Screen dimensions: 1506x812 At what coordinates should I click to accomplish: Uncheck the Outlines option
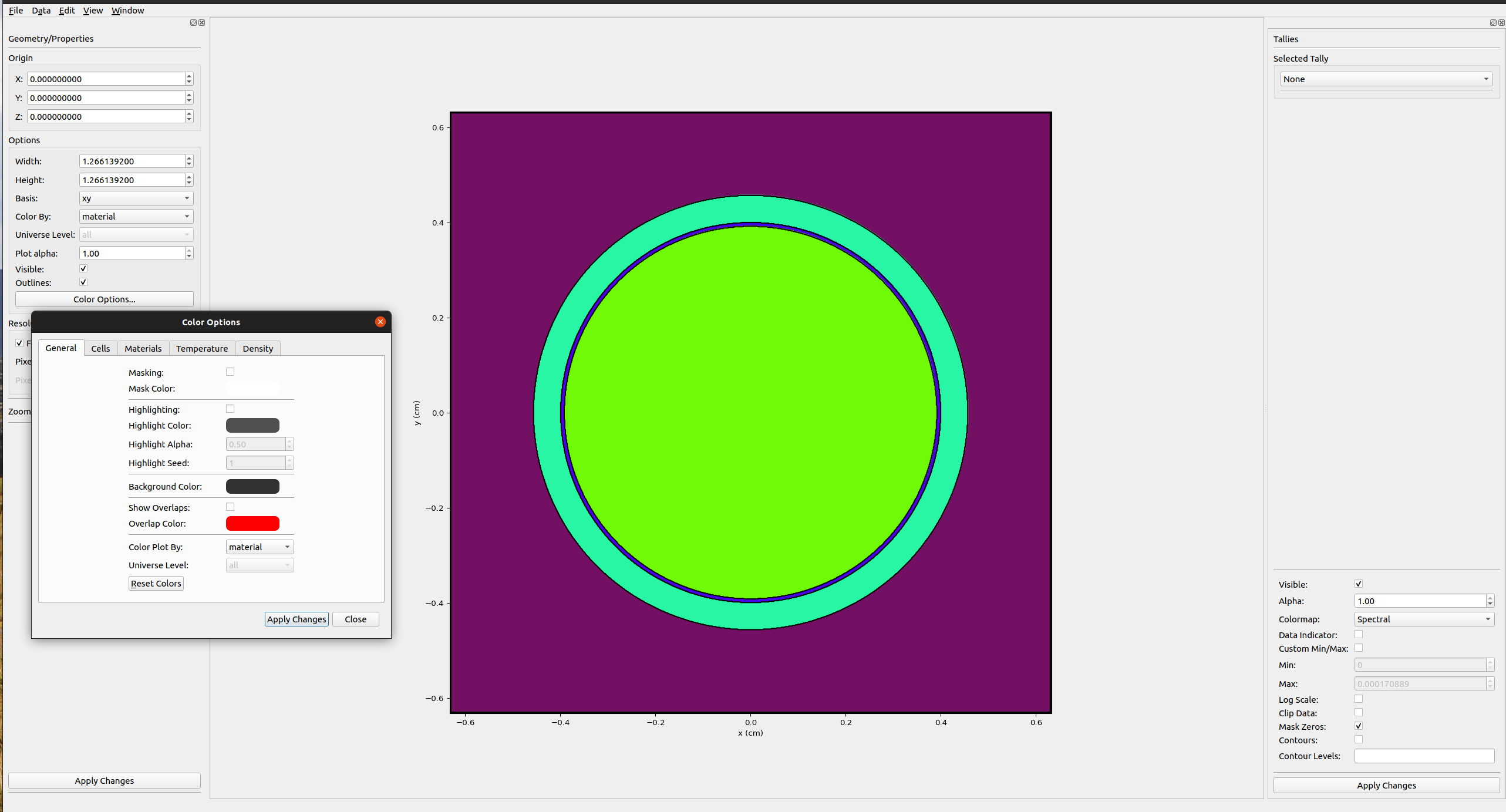click(83, 282)
